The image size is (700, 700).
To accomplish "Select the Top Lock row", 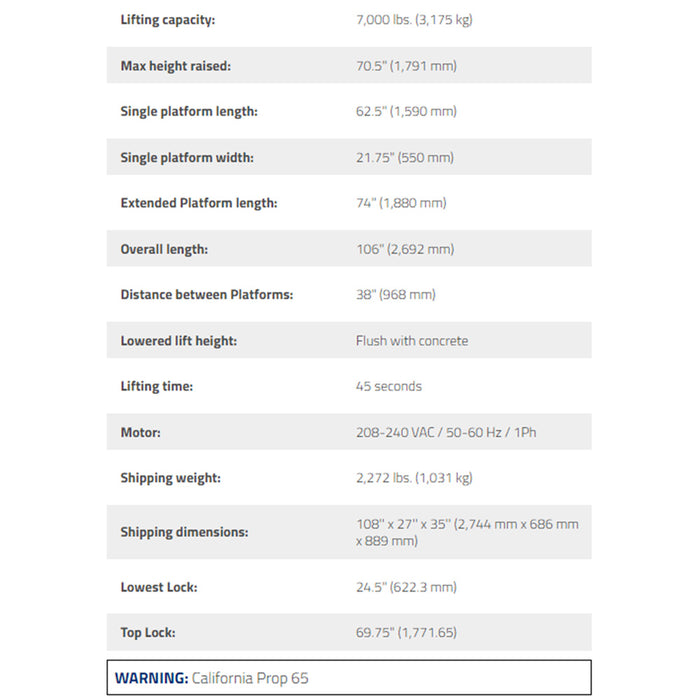I will tap(349, 632).
